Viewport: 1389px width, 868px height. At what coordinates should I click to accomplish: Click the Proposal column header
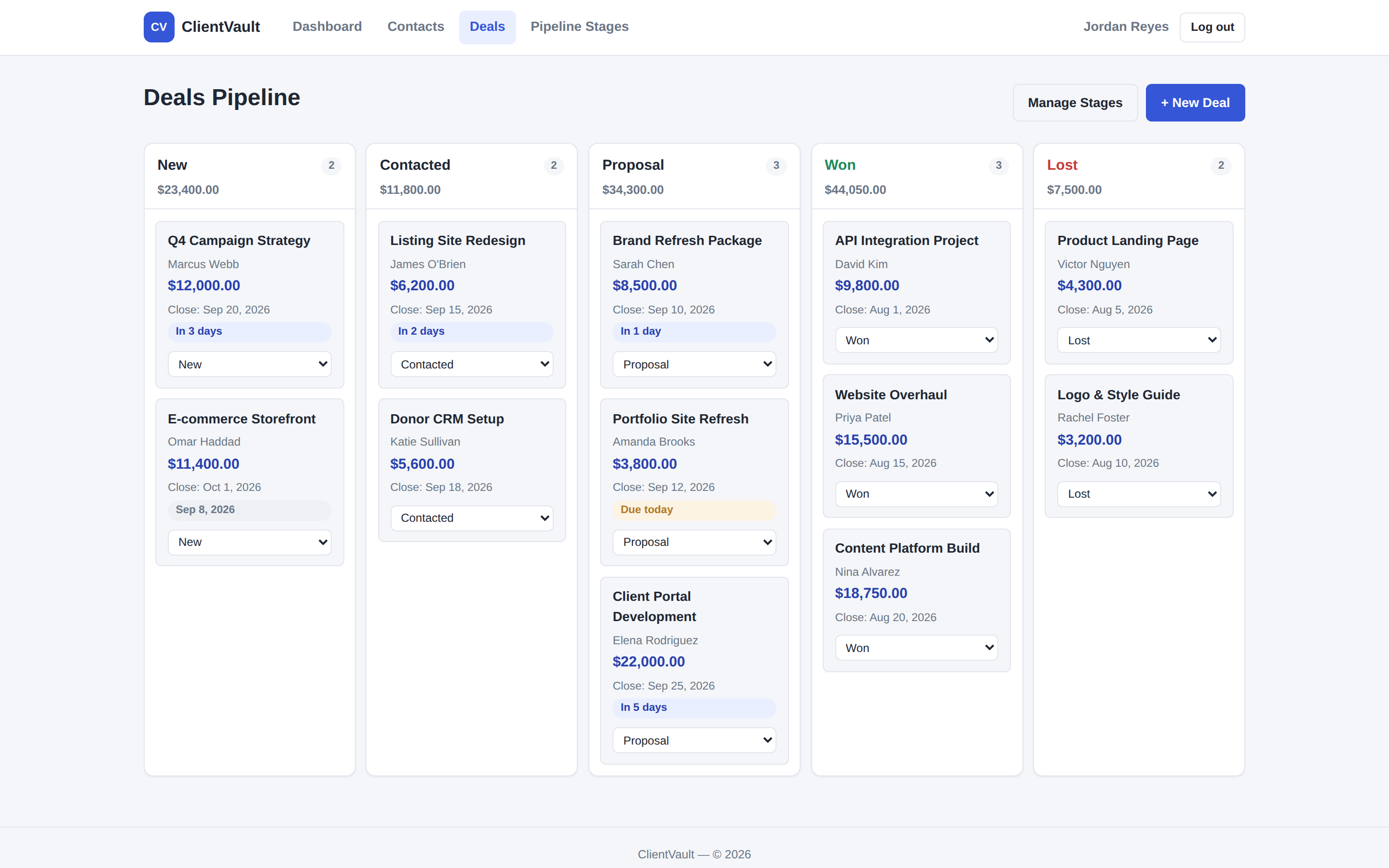[633, 165]
